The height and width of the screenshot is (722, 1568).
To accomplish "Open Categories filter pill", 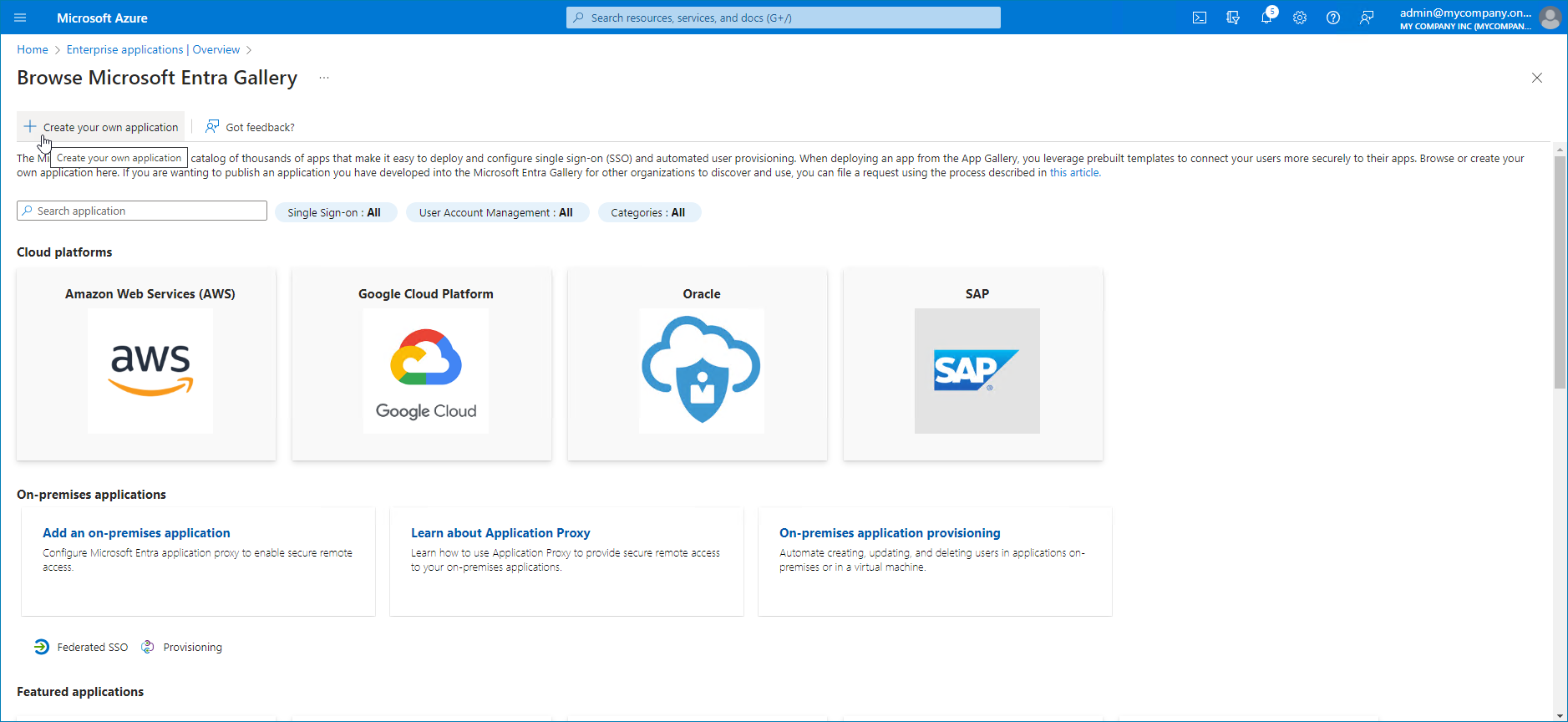I will tap(648, 212).
